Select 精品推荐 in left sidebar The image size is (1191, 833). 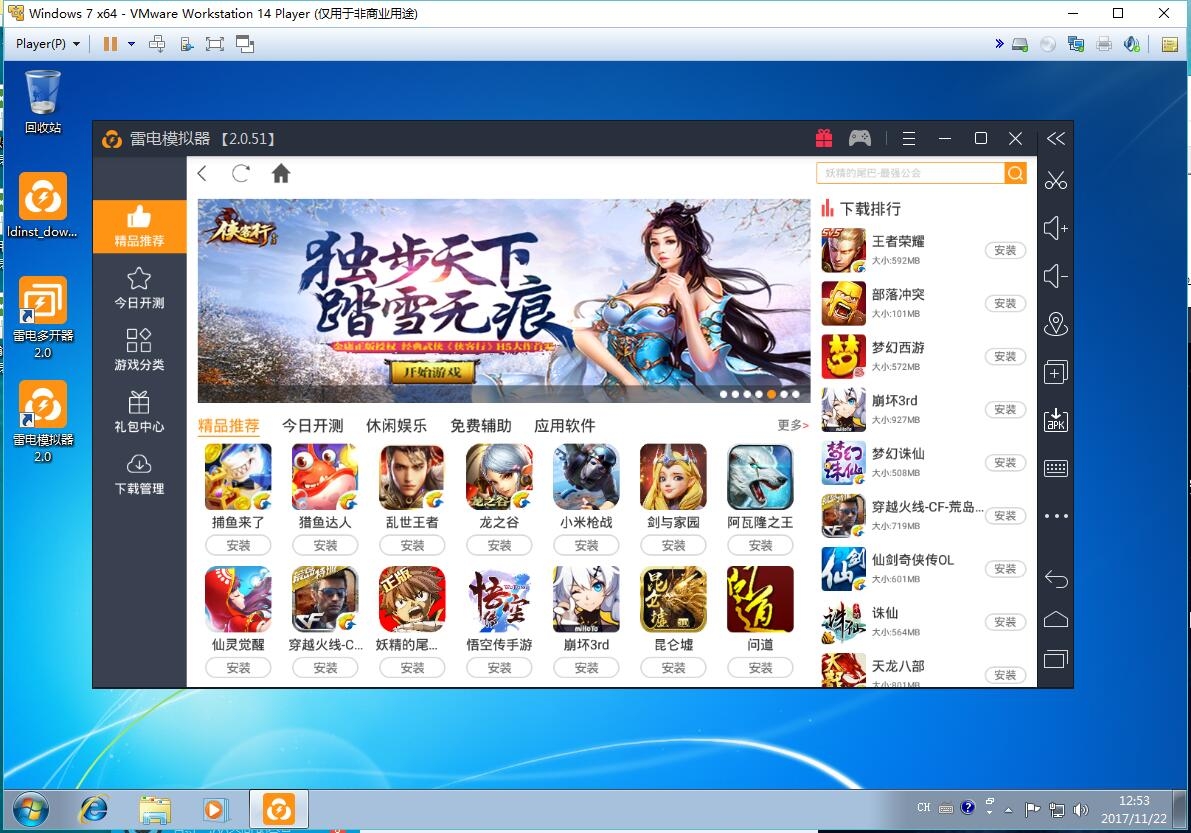point(139,226)
